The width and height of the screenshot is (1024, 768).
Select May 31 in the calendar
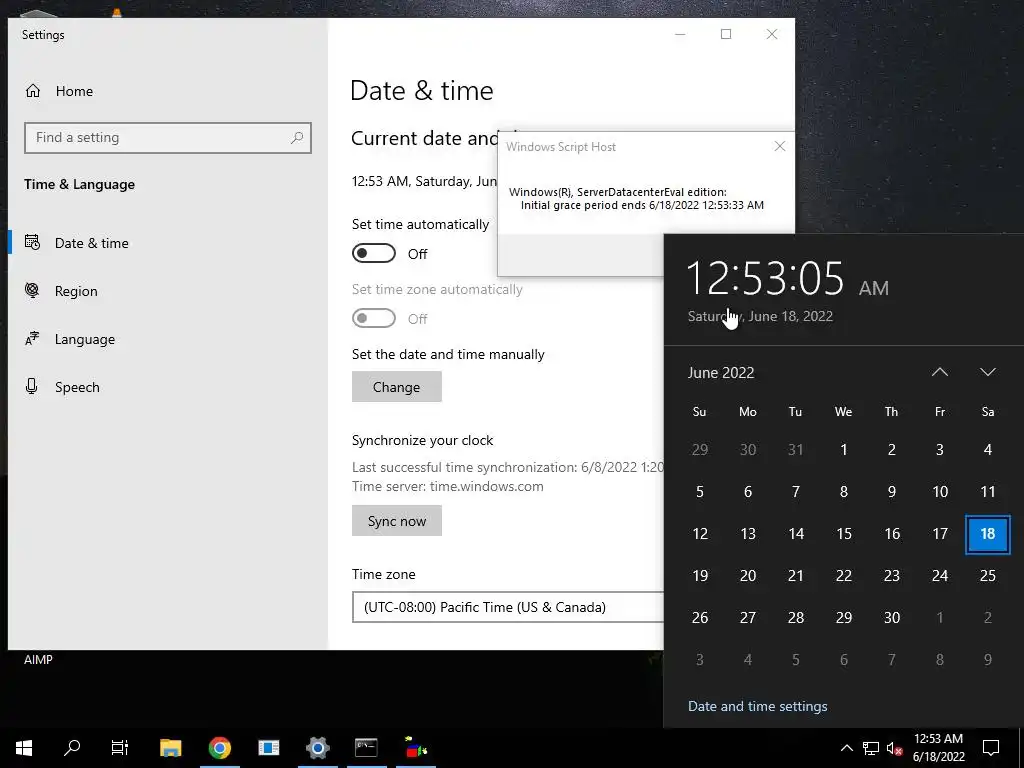click(x=795, y=449)
